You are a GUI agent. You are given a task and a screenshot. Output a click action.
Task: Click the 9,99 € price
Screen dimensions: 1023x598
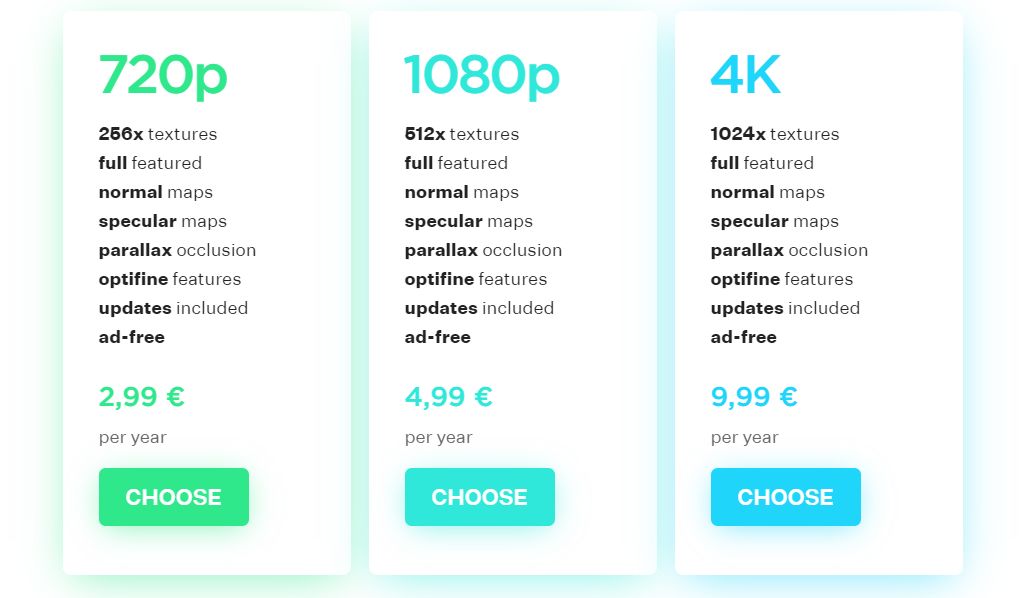tap(754, 397)
